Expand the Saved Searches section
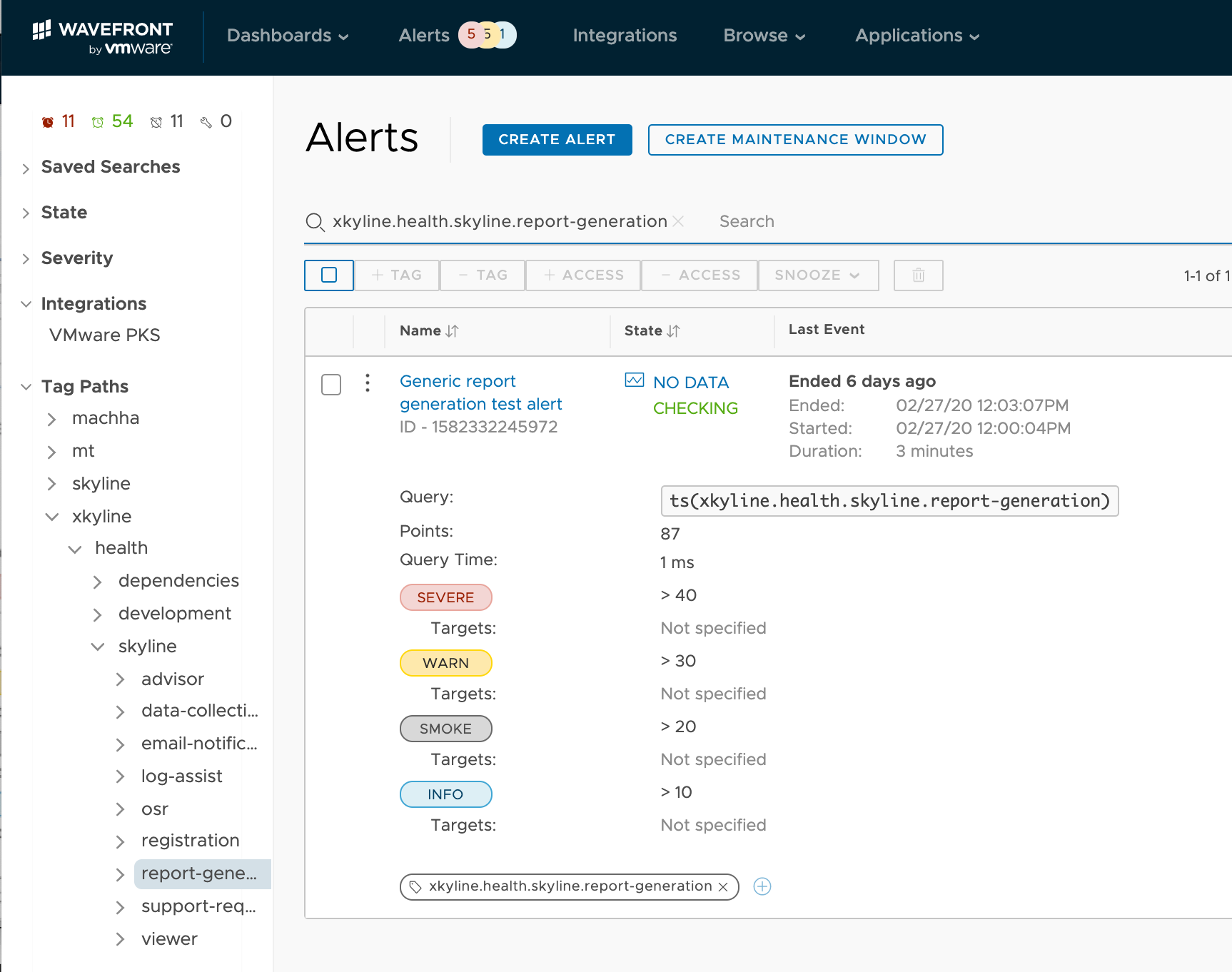 click(26, 168)
